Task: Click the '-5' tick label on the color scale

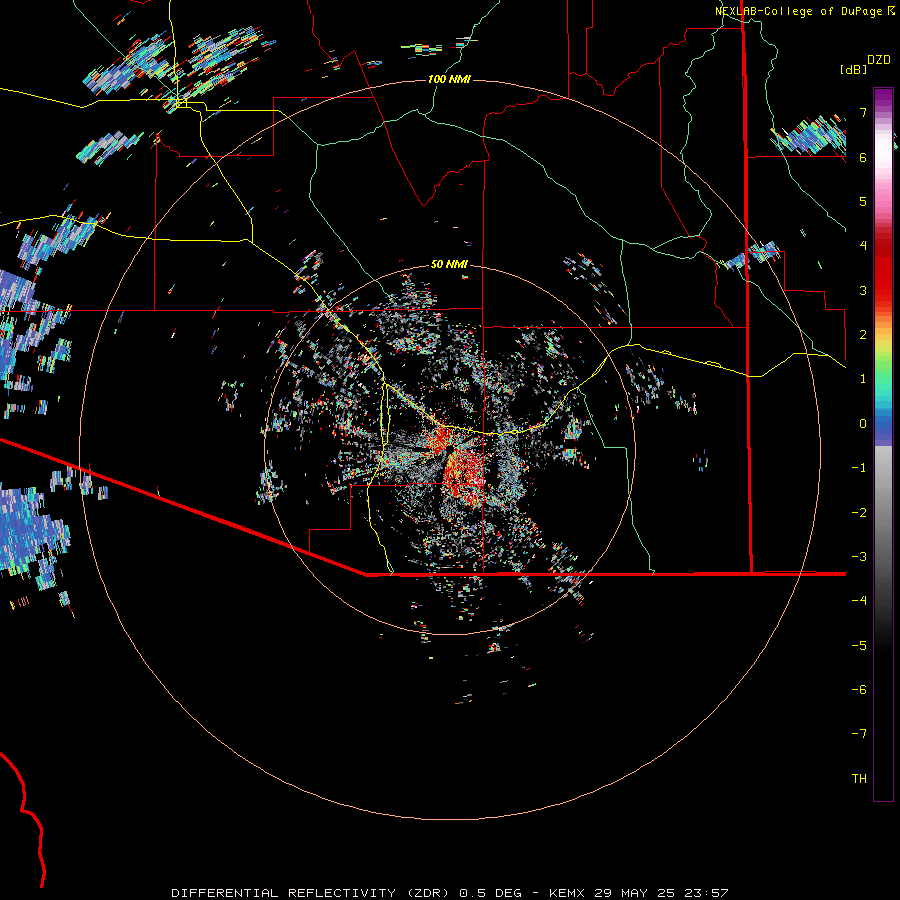Action: pyautogui.click(x=859, y=646)
